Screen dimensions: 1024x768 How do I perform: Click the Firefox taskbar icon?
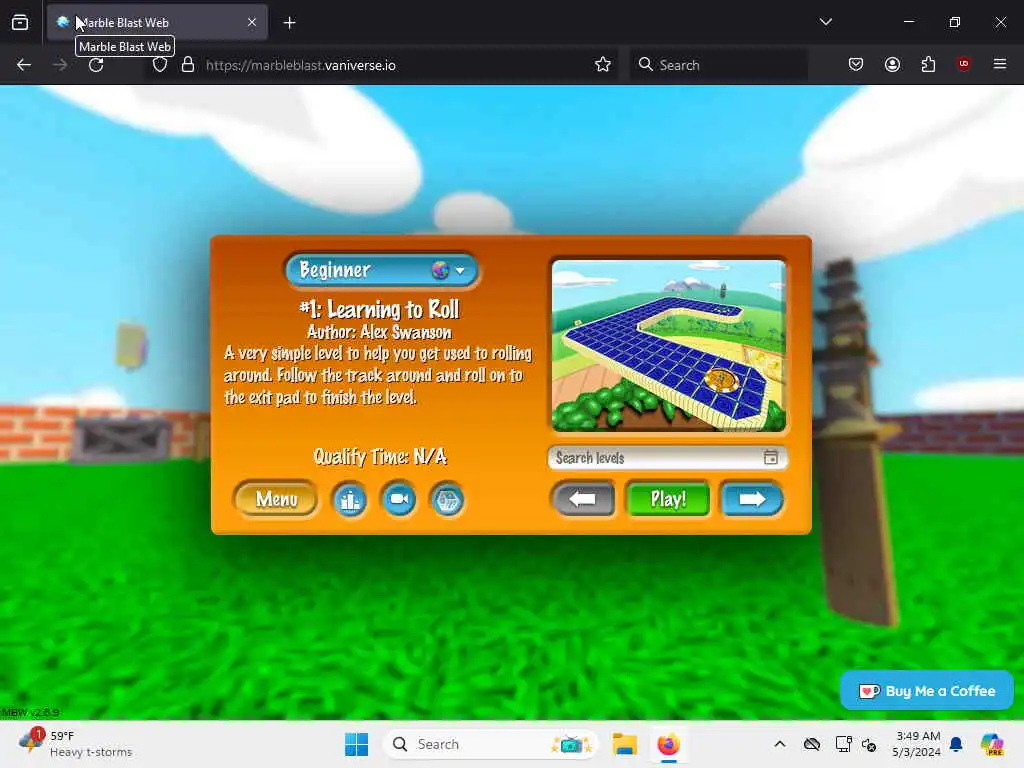pos(668,744)
